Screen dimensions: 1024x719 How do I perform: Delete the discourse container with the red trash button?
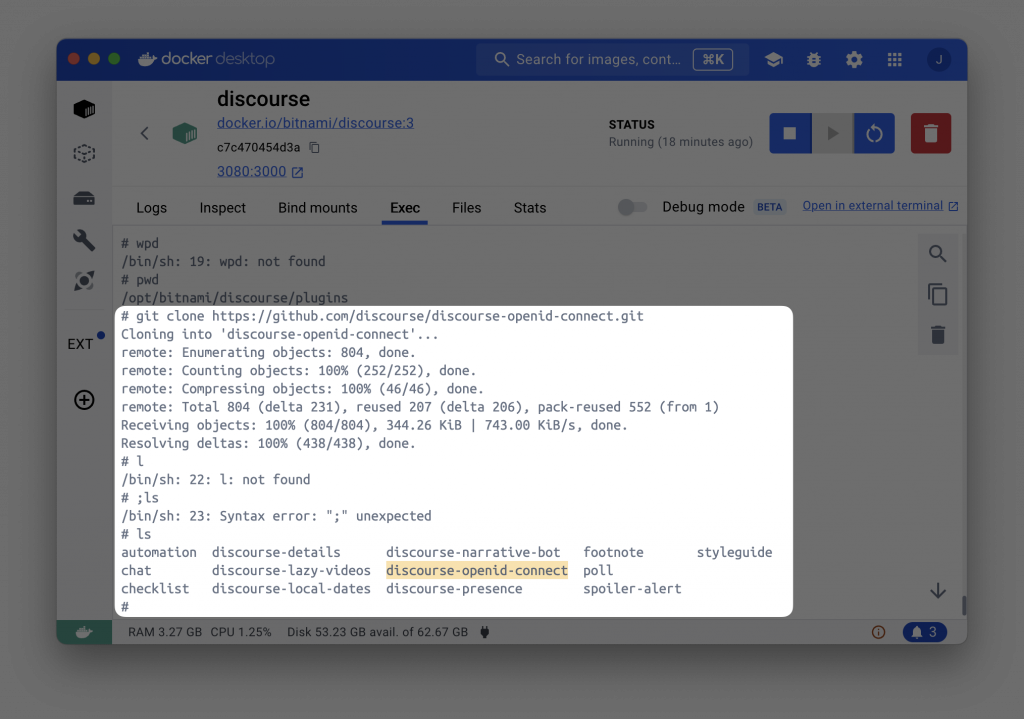[x=931, y=133]
